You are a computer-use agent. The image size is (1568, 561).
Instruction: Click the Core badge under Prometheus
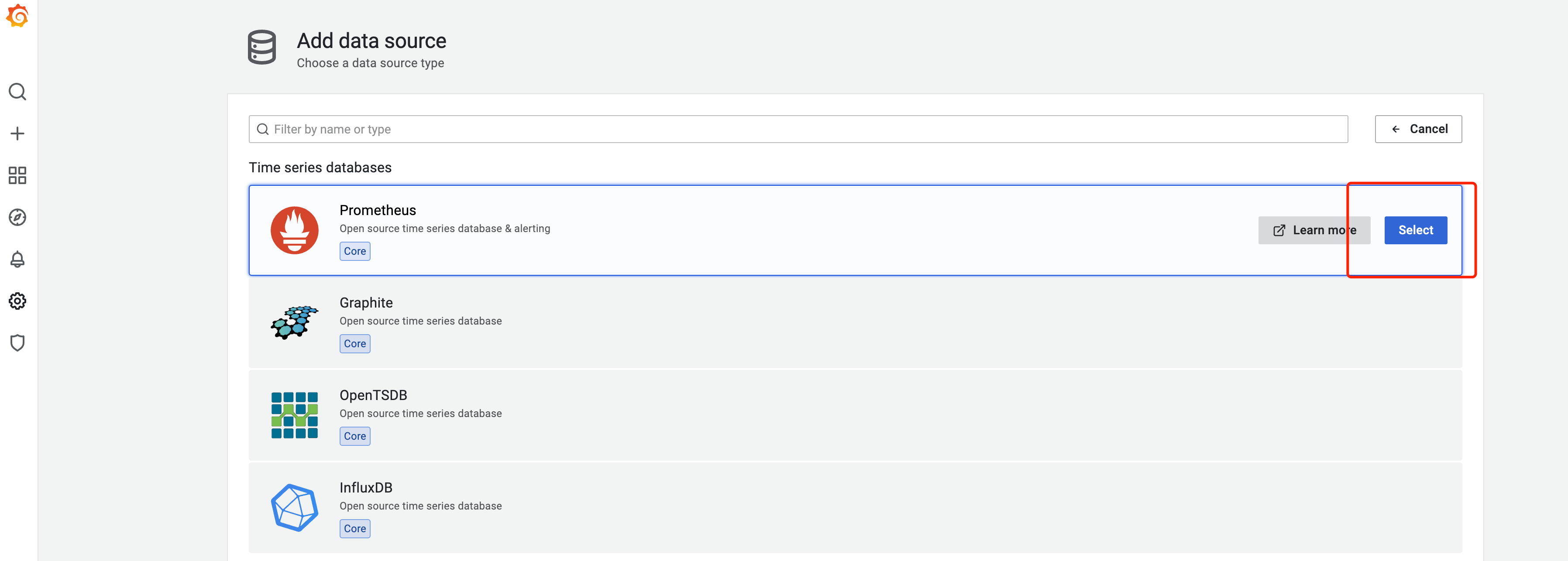click(x=355, y=251)
